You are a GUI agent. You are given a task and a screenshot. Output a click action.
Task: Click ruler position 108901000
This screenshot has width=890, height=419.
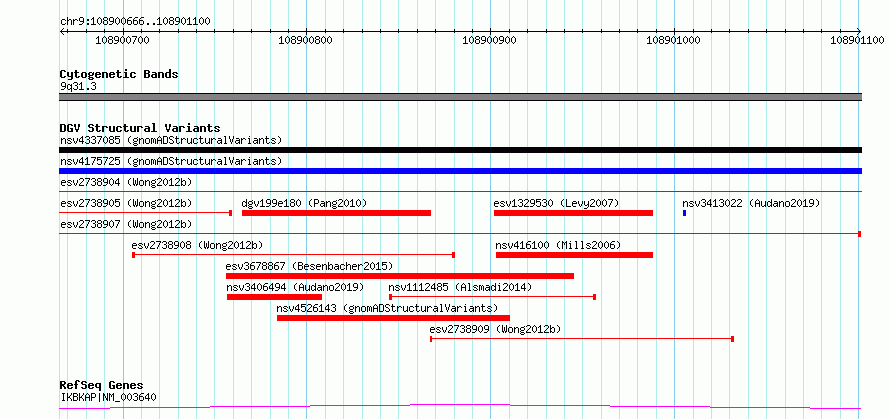[x=674, y=40]
